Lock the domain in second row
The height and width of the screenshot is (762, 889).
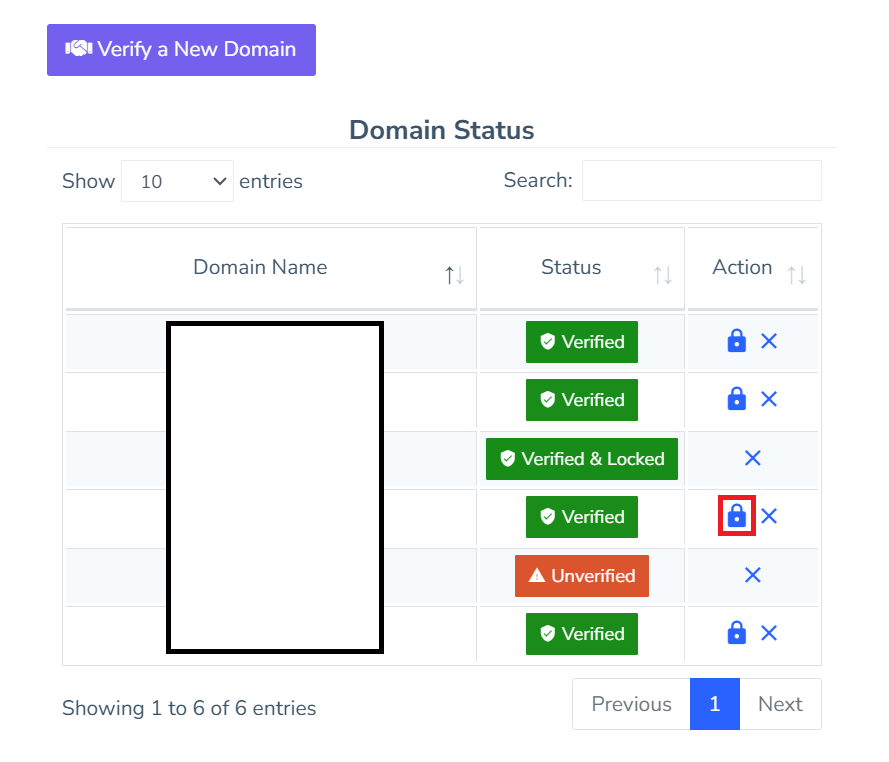pyautogui.click(x=736, y=399)
